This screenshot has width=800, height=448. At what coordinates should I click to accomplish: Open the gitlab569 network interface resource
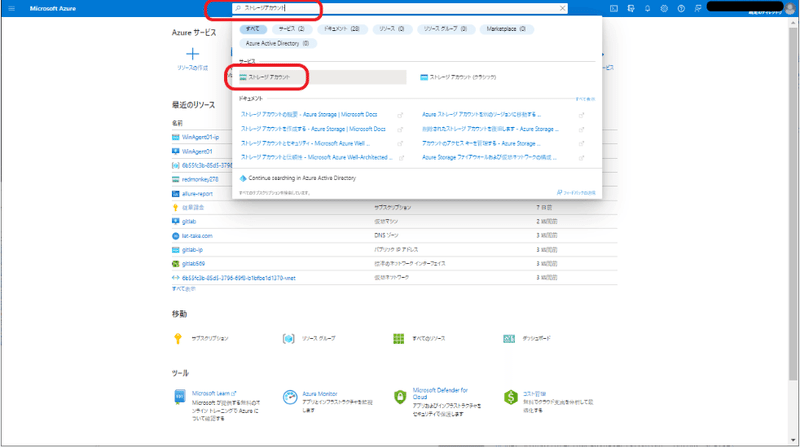coord(193,264)
